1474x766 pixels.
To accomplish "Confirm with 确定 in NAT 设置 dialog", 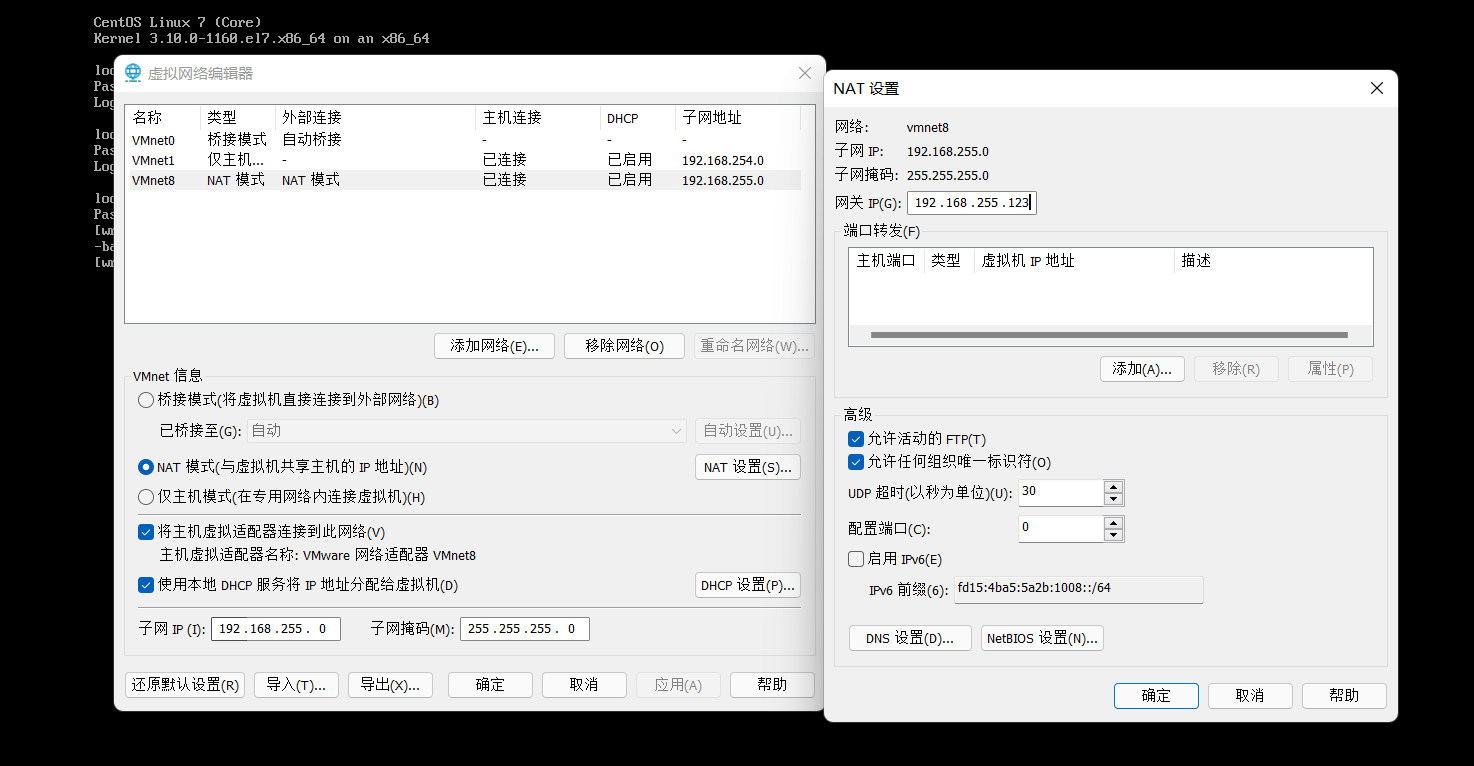I will click(1156, 696).
